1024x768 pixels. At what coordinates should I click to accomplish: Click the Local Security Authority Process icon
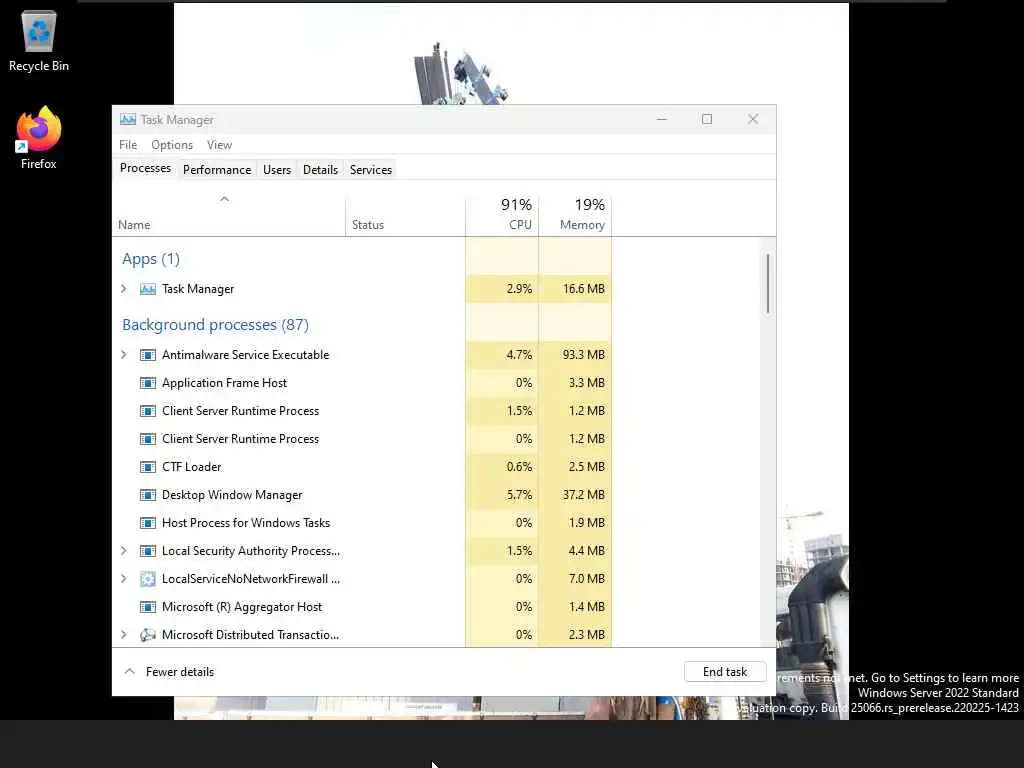coord(148,551)
